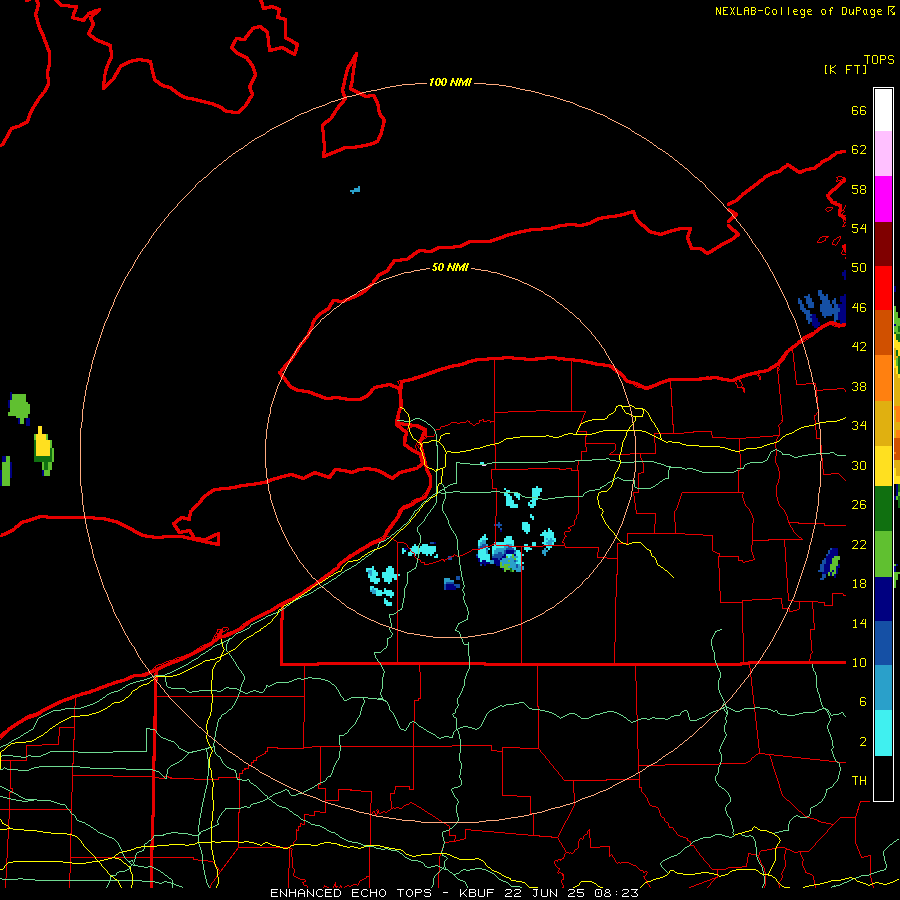Image resolution: width=900 pixels, height=900 pixels.
Task: Select the gold legend color band
Action: pyautogui.click(x=883, y=423)
